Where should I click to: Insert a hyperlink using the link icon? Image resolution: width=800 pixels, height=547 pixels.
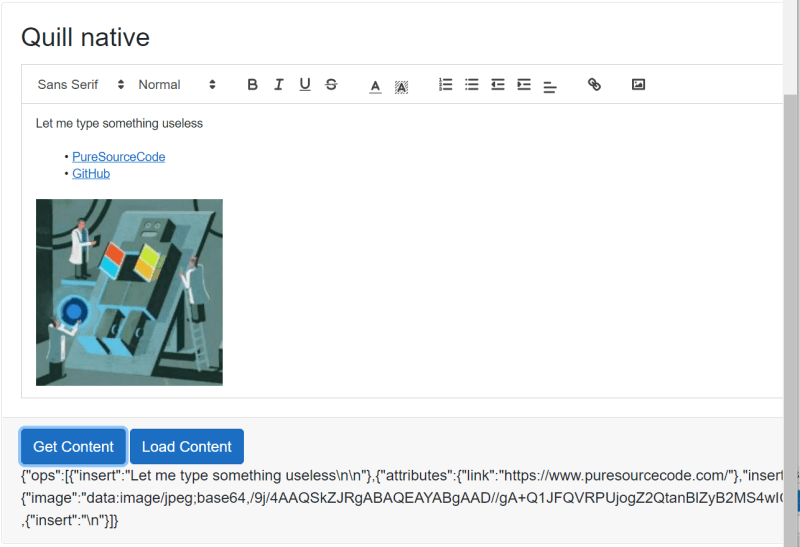pos(594,84)
